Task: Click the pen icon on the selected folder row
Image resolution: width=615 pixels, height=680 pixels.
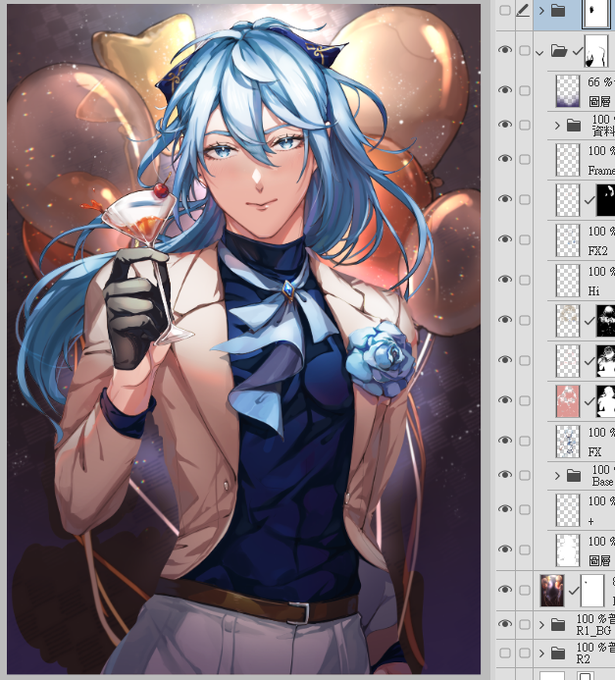Action: click(523, 10)
